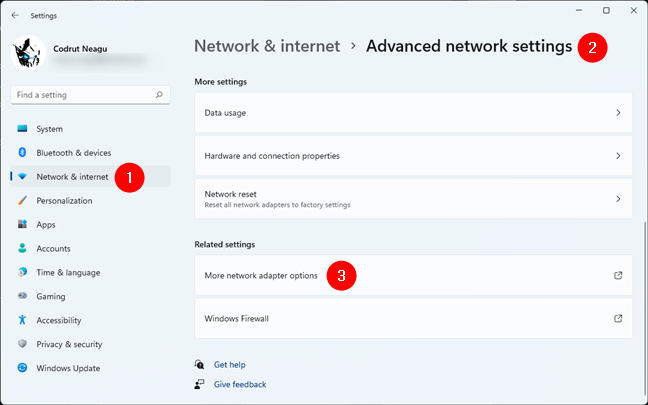Click the search magnifier icon
This screenshot has width=648, height=405.
tap(159, 95)
